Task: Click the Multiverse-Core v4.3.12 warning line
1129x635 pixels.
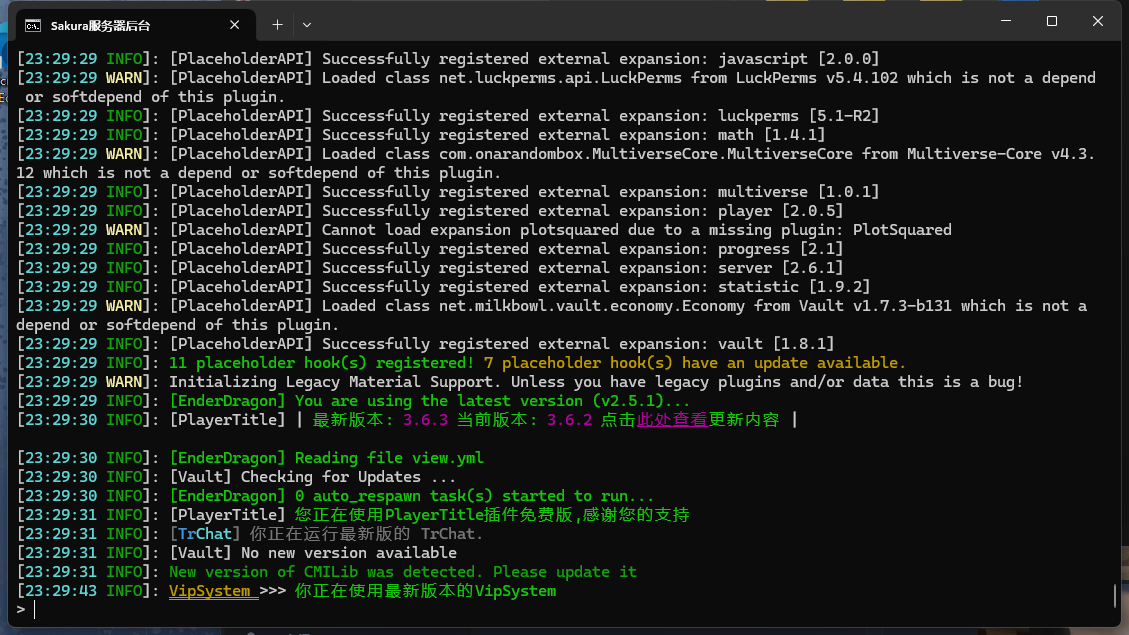Action: coord(556,163)
